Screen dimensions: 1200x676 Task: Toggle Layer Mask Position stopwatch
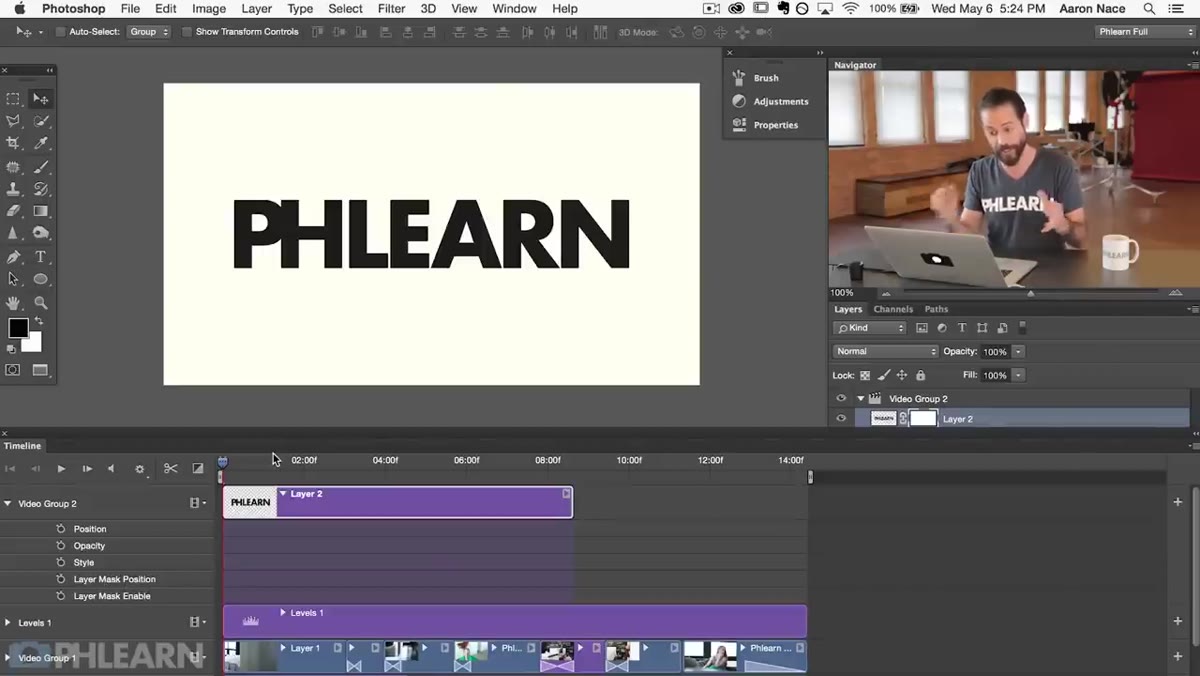click(x=61, y=579)
